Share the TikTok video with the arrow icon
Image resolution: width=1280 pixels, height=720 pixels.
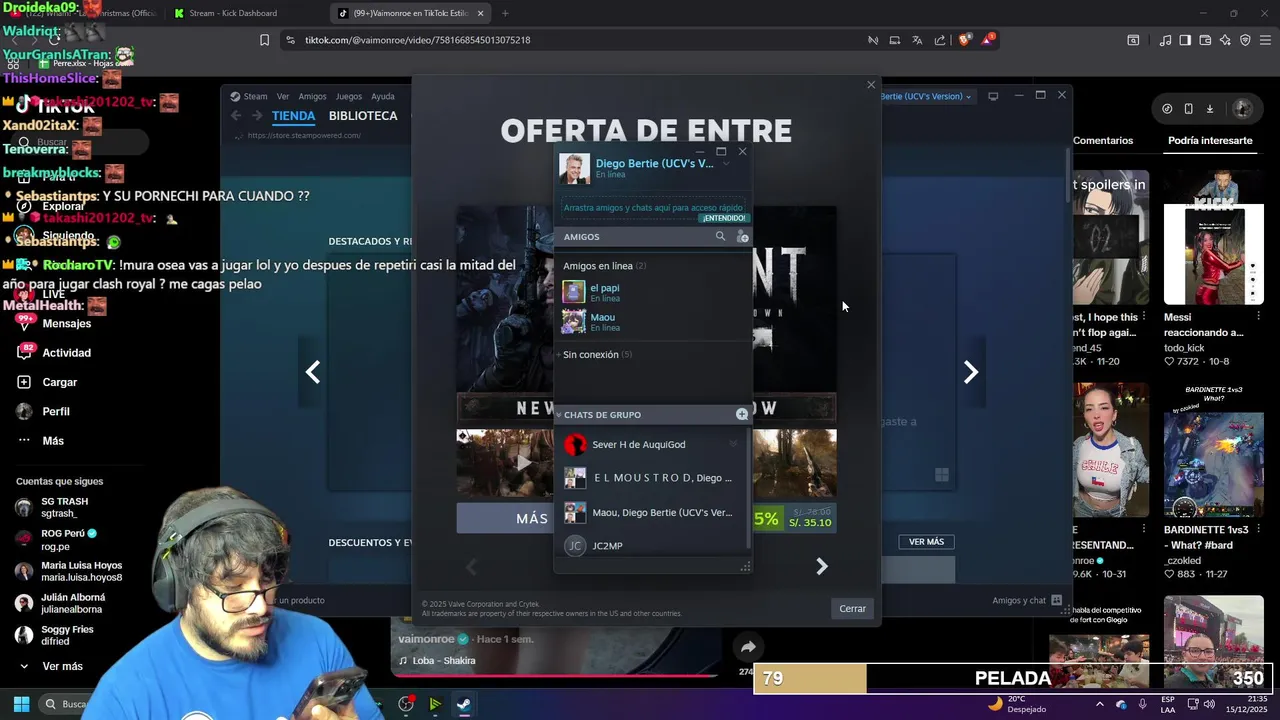[748, 647]
